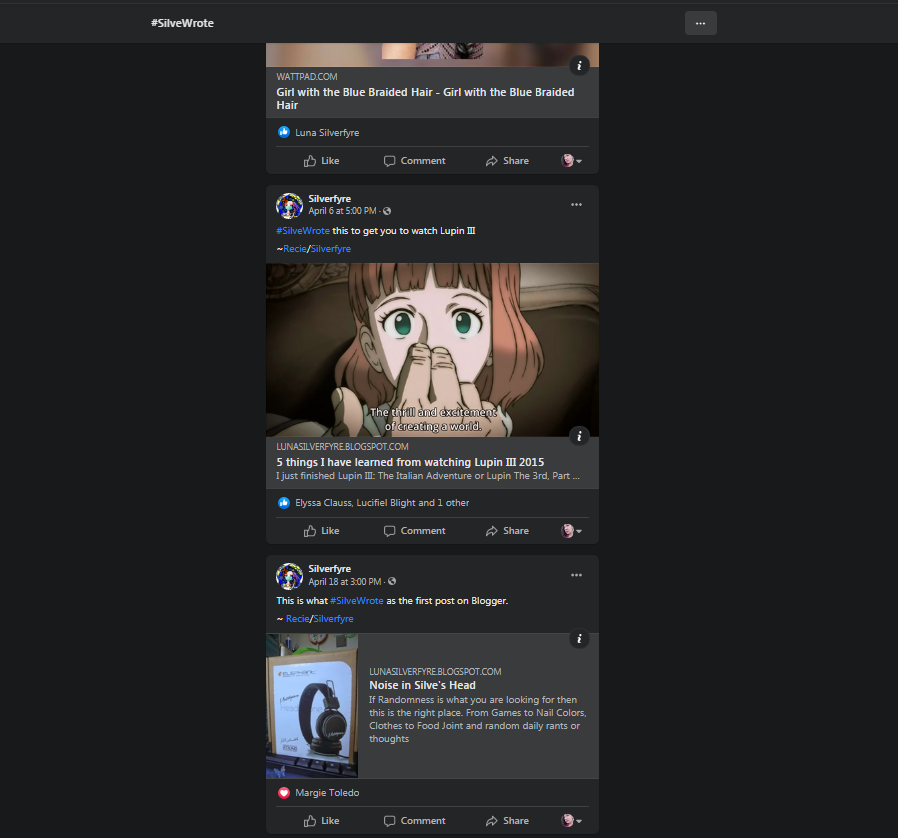Open identity selector dropdown on the Blogger post
Image resolution: width=898 pixels, height=838 pixels.
click(x=571, y=821)
